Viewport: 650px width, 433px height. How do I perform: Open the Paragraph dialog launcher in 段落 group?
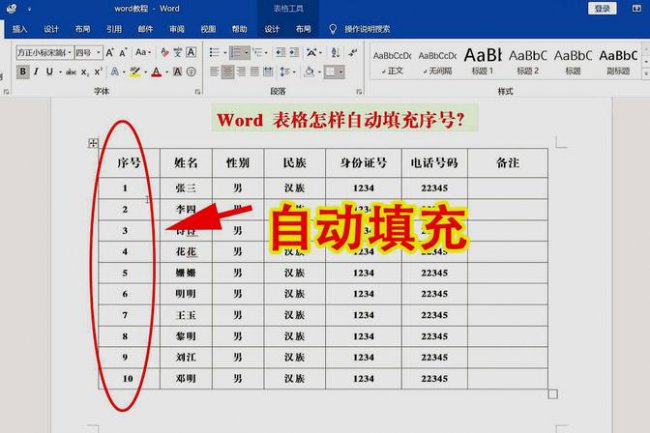359,92
